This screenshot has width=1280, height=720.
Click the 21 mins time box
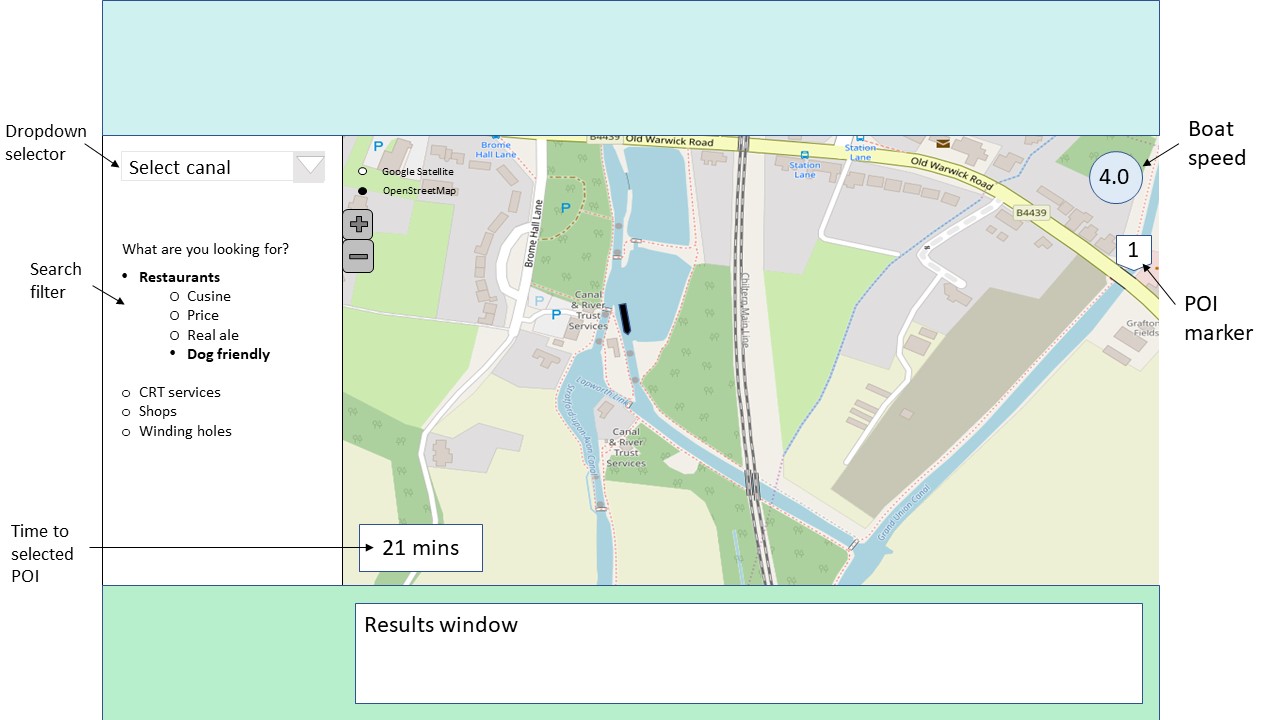tap(421, 548)
